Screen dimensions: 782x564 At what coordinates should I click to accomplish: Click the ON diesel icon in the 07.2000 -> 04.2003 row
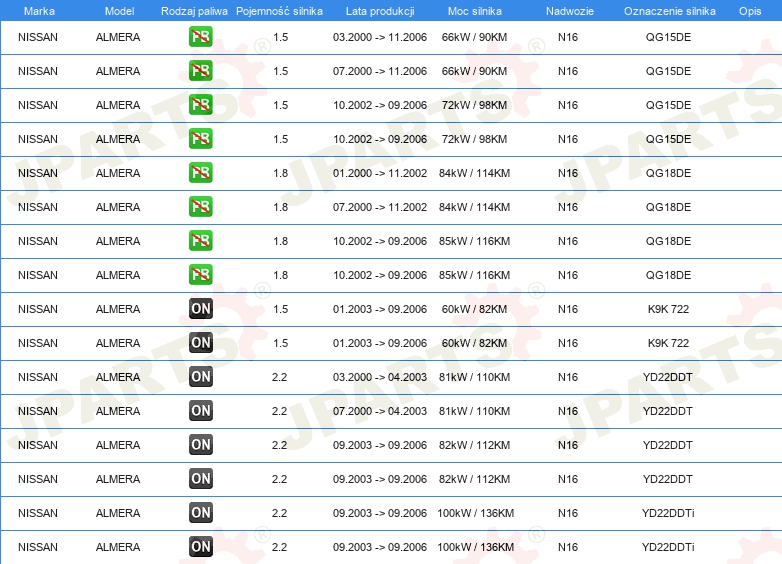coord(200,411)
